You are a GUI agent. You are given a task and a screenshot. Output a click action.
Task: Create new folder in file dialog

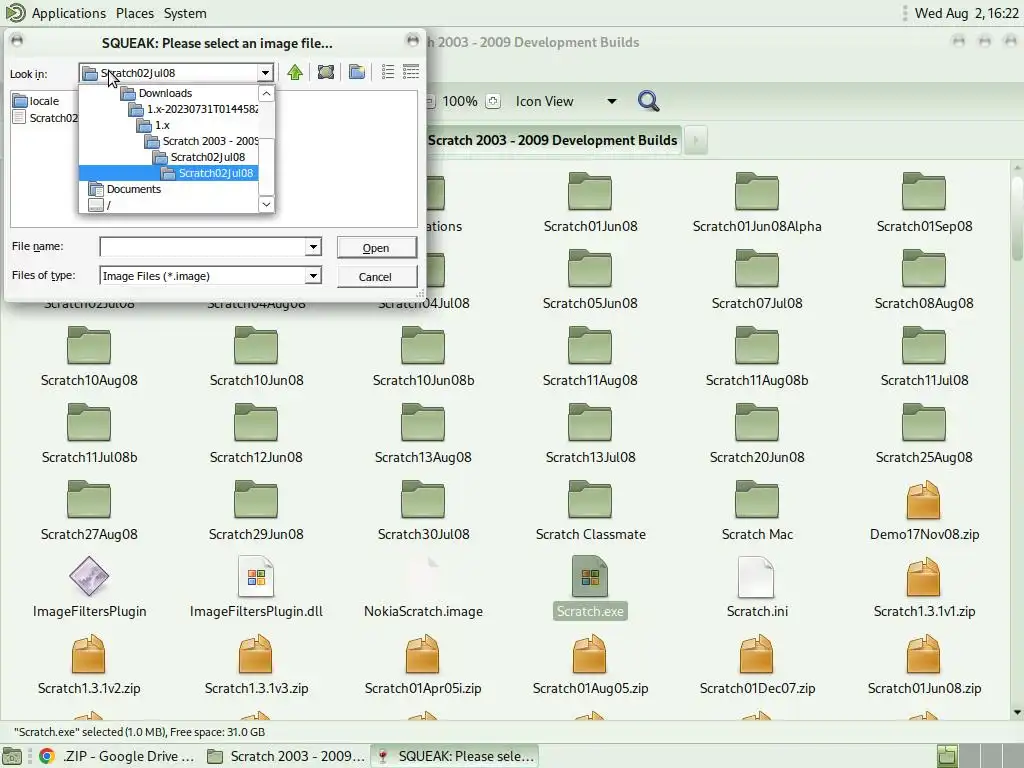[357, 72]
